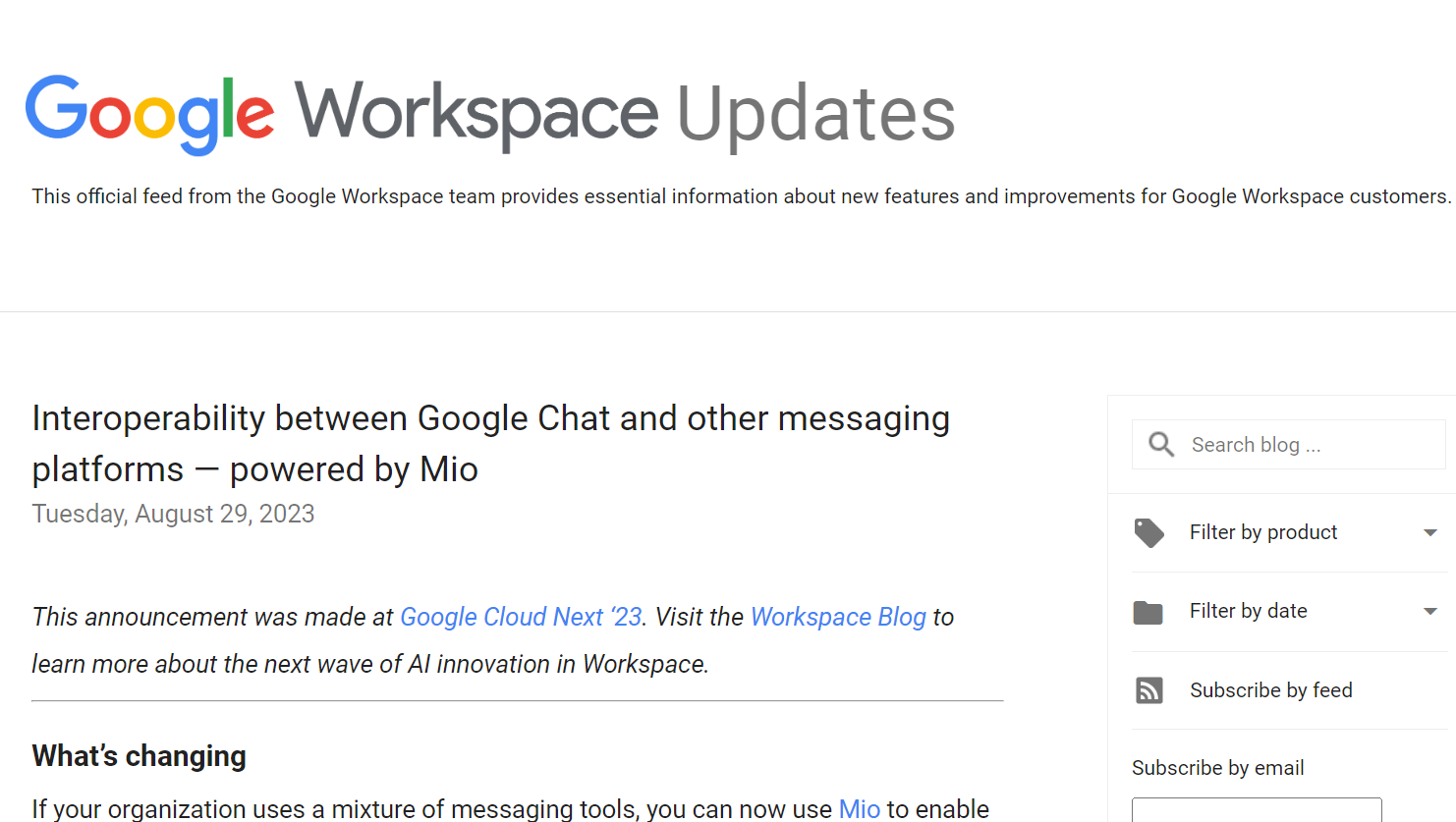Visit the Workspace Blog link
The image size is (1456, 822).
[838, 617]
